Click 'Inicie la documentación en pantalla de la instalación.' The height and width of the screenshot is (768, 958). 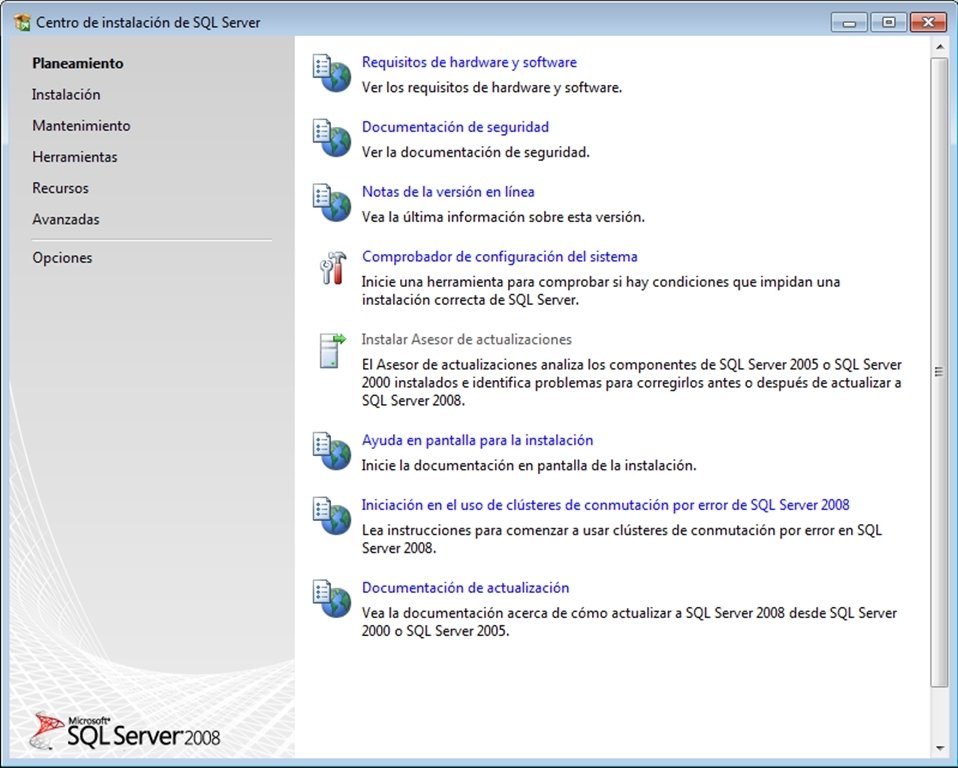tap(529, 466)
